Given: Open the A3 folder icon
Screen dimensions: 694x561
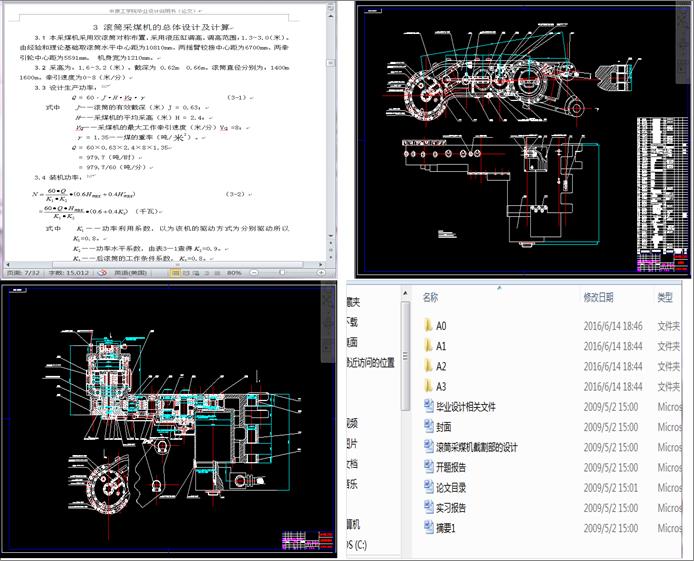Looking at the screenshot, I should tap(428, 386).
